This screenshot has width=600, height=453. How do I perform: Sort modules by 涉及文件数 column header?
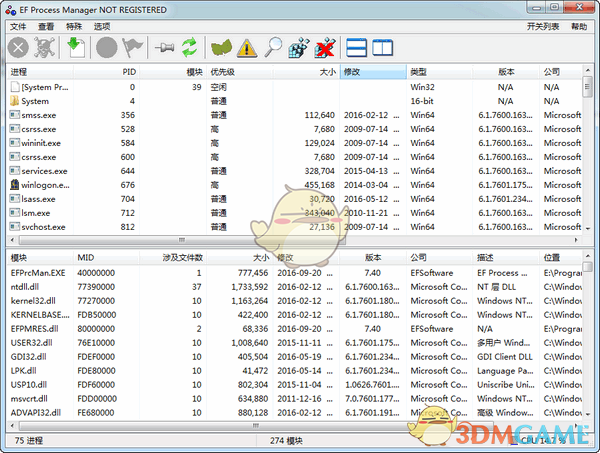tap(173, 257)
